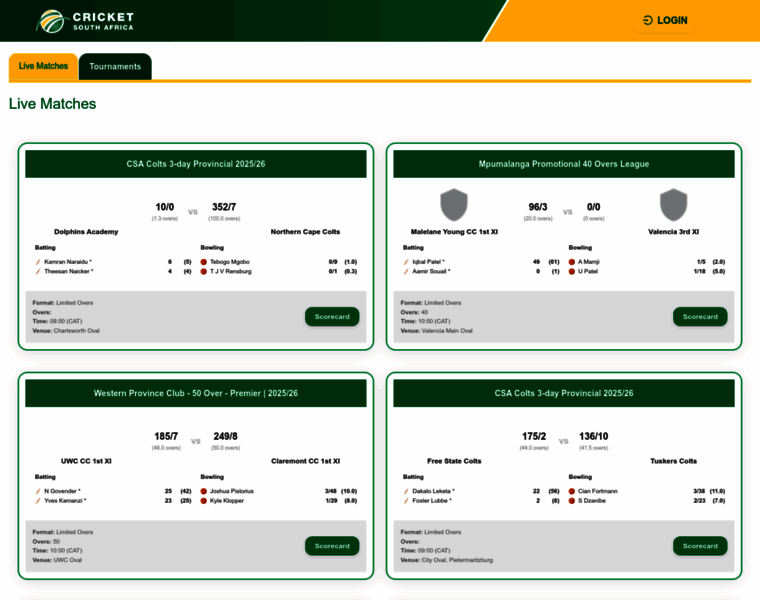This screenshot has width=760, height=600.
Task: Click Valencia 3rd XI team name
Action: (673, 232)
